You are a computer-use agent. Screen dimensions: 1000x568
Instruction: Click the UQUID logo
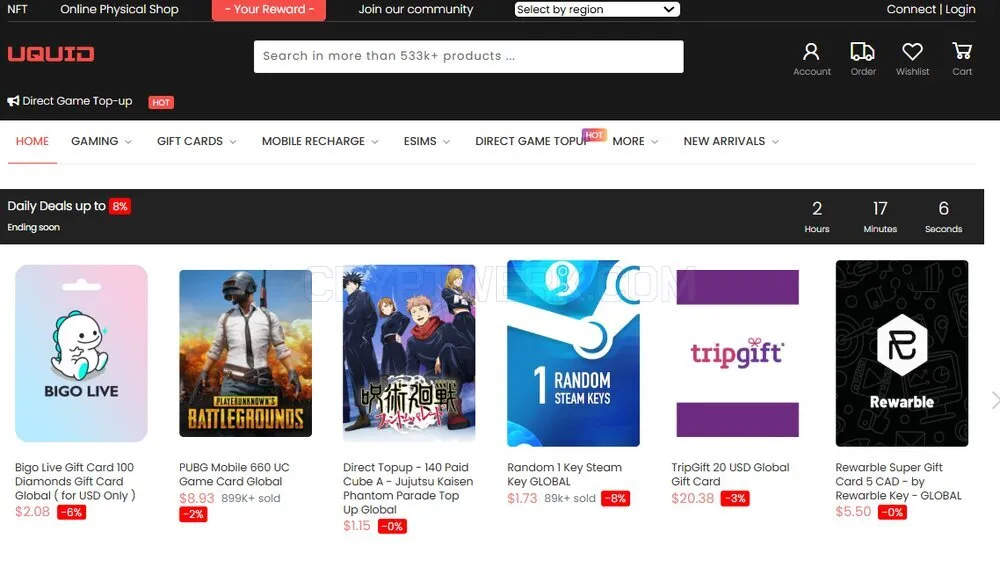tap(51, 54)
